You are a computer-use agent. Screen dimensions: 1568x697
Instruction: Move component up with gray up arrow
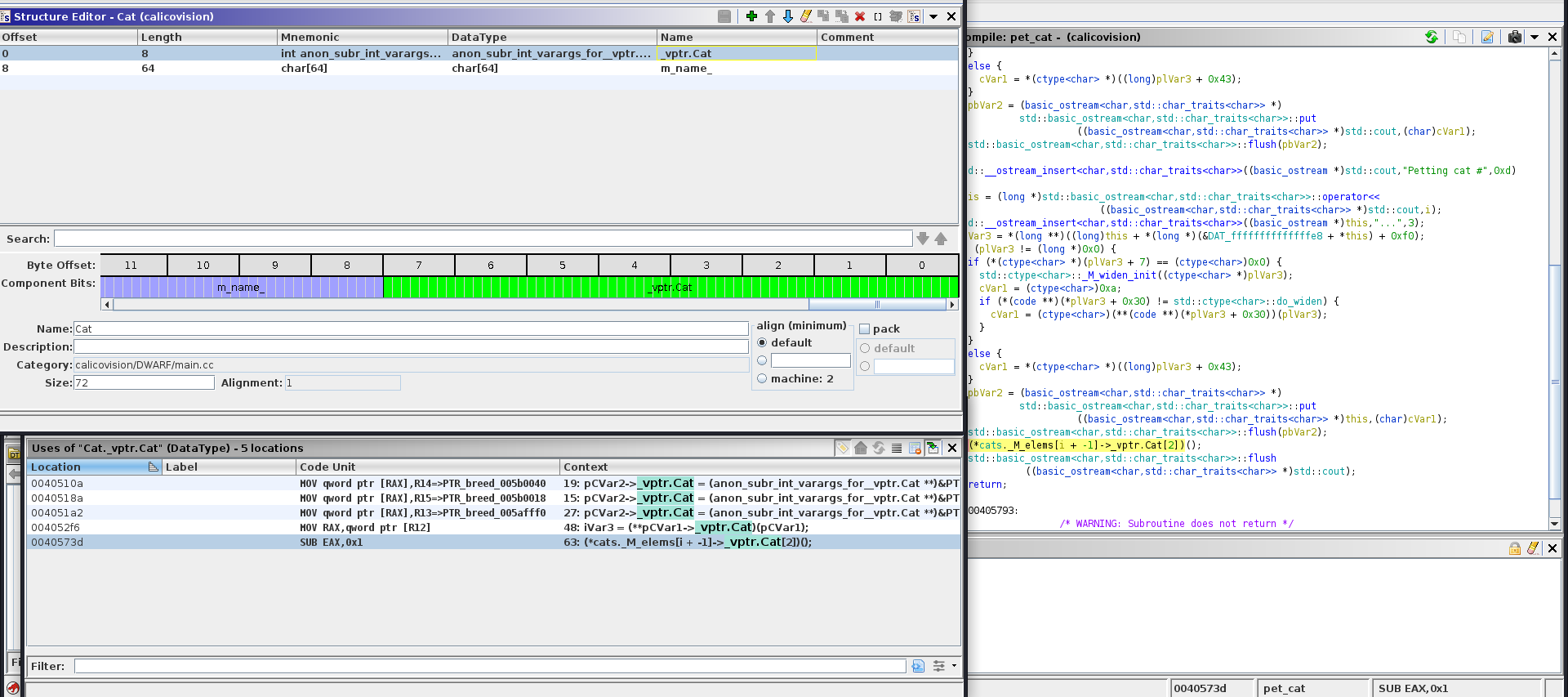point(770,16)
